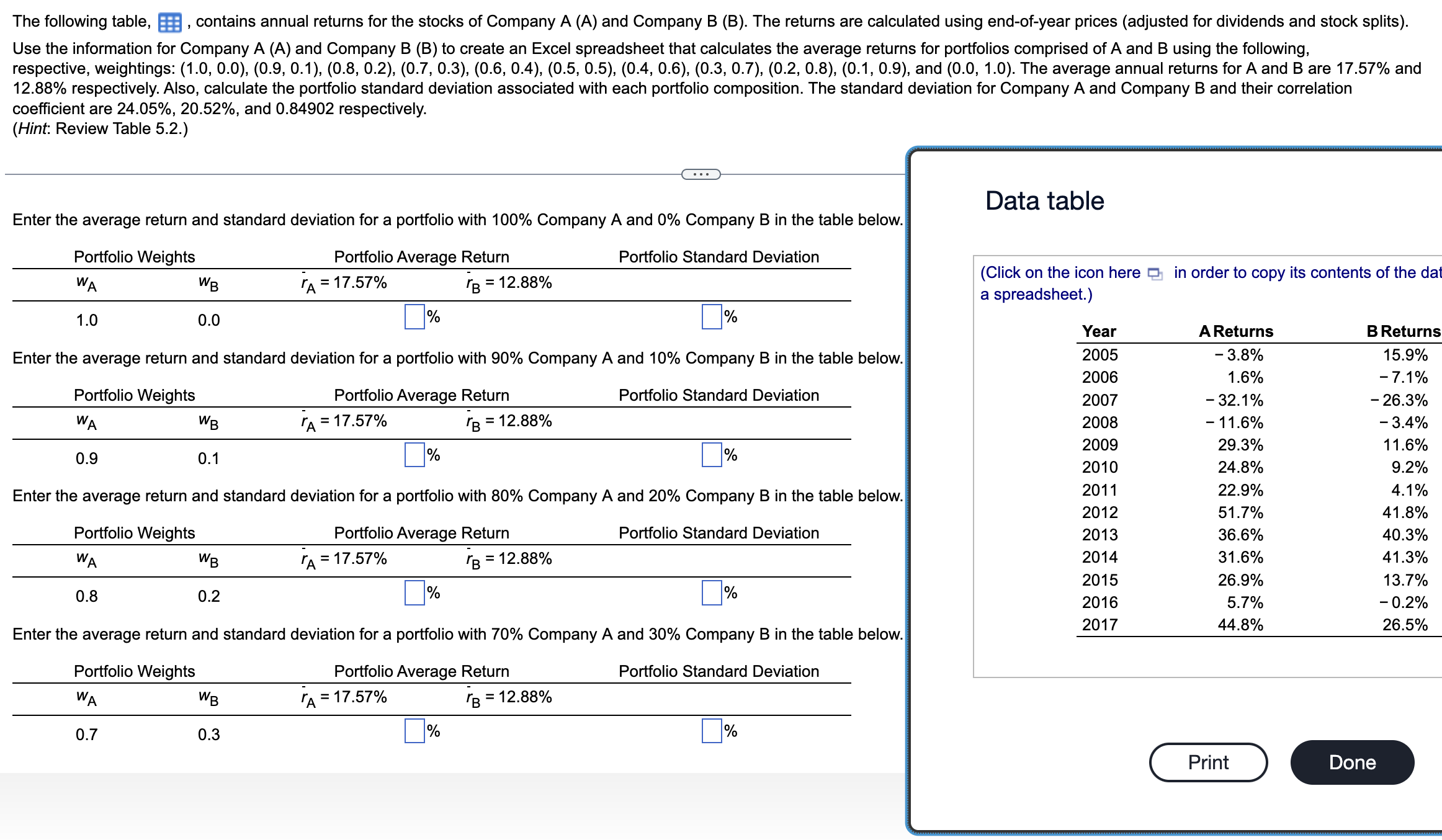Click the average return input for the 0.9/0.1 portfolio
1442x840 pixels.
tap(413, 455)
